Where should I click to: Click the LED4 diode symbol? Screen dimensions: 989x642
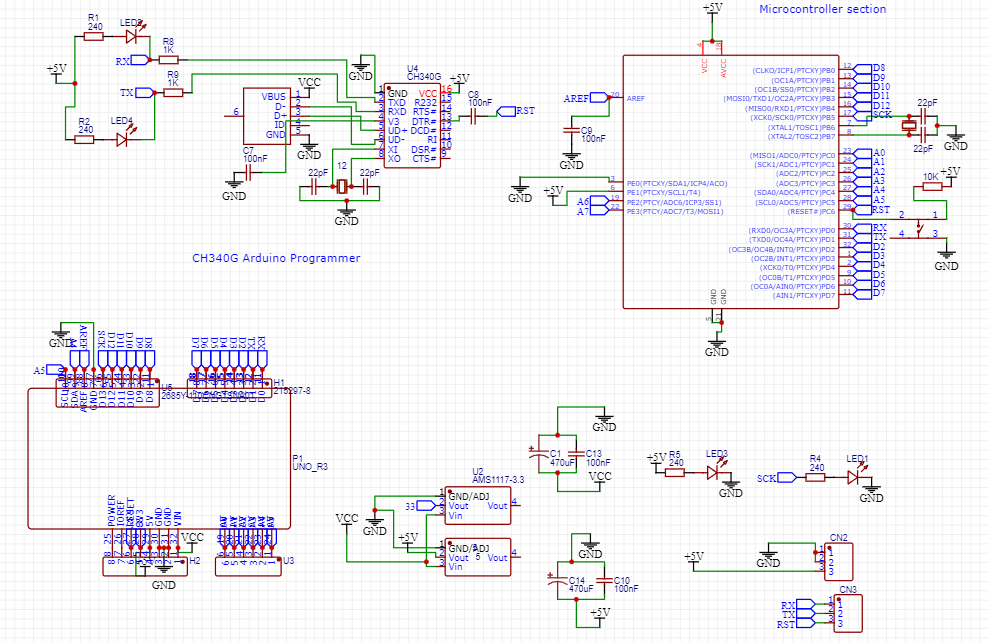point(123,139)
